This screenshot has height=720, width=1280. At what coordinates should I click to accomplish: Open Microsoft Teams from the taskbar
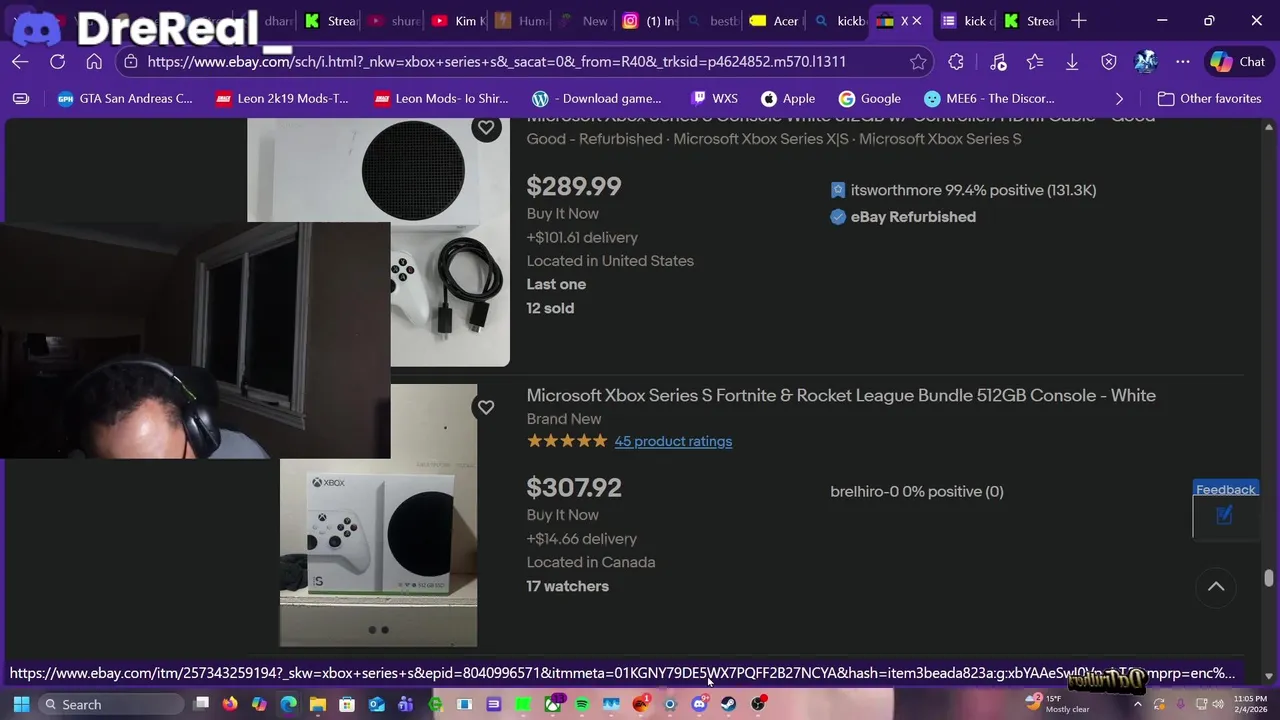(x=405, y=704)
